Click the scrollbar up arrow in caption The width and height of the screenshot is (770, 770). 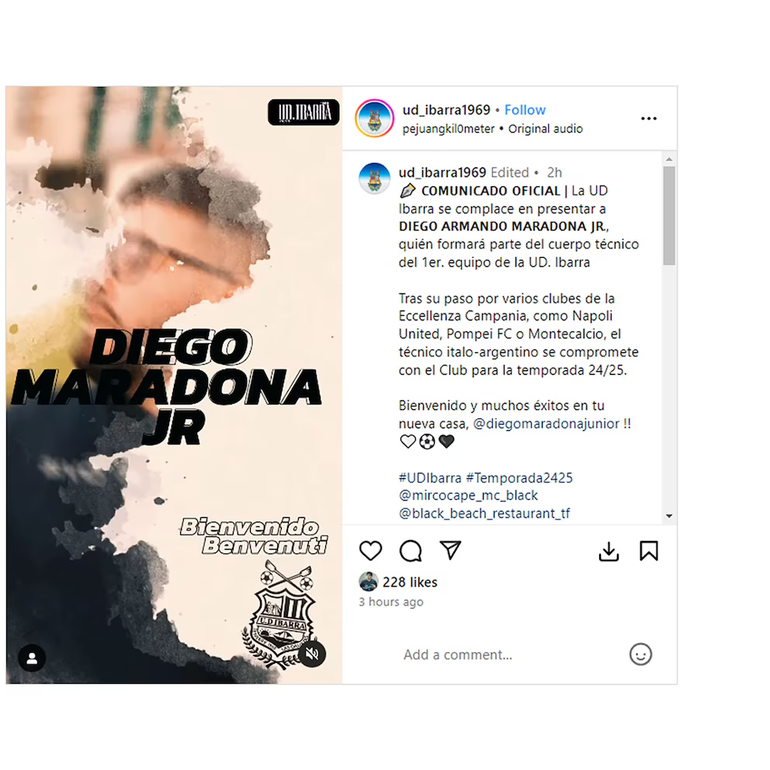669,159
